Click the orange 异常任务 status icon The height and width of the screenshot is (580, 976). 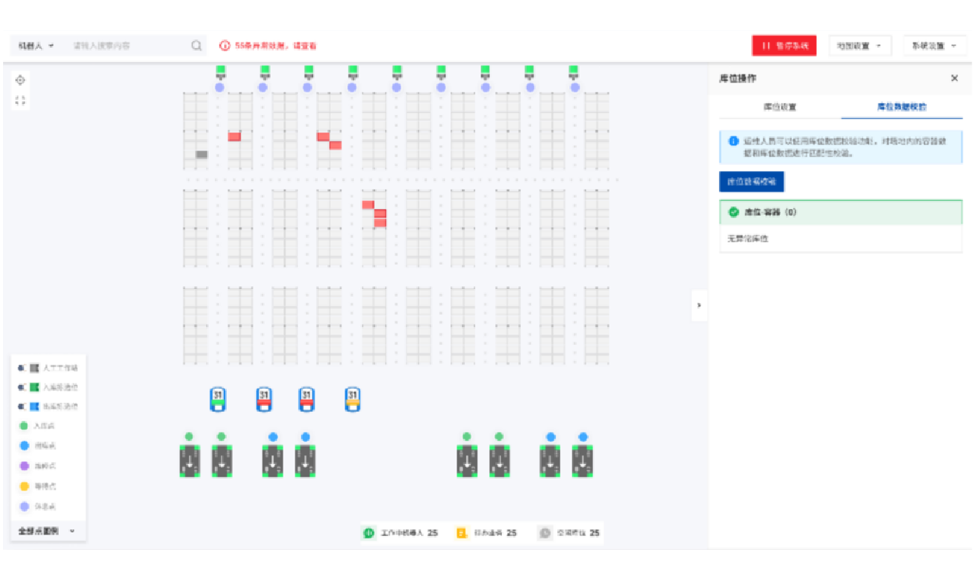(462, 533)
